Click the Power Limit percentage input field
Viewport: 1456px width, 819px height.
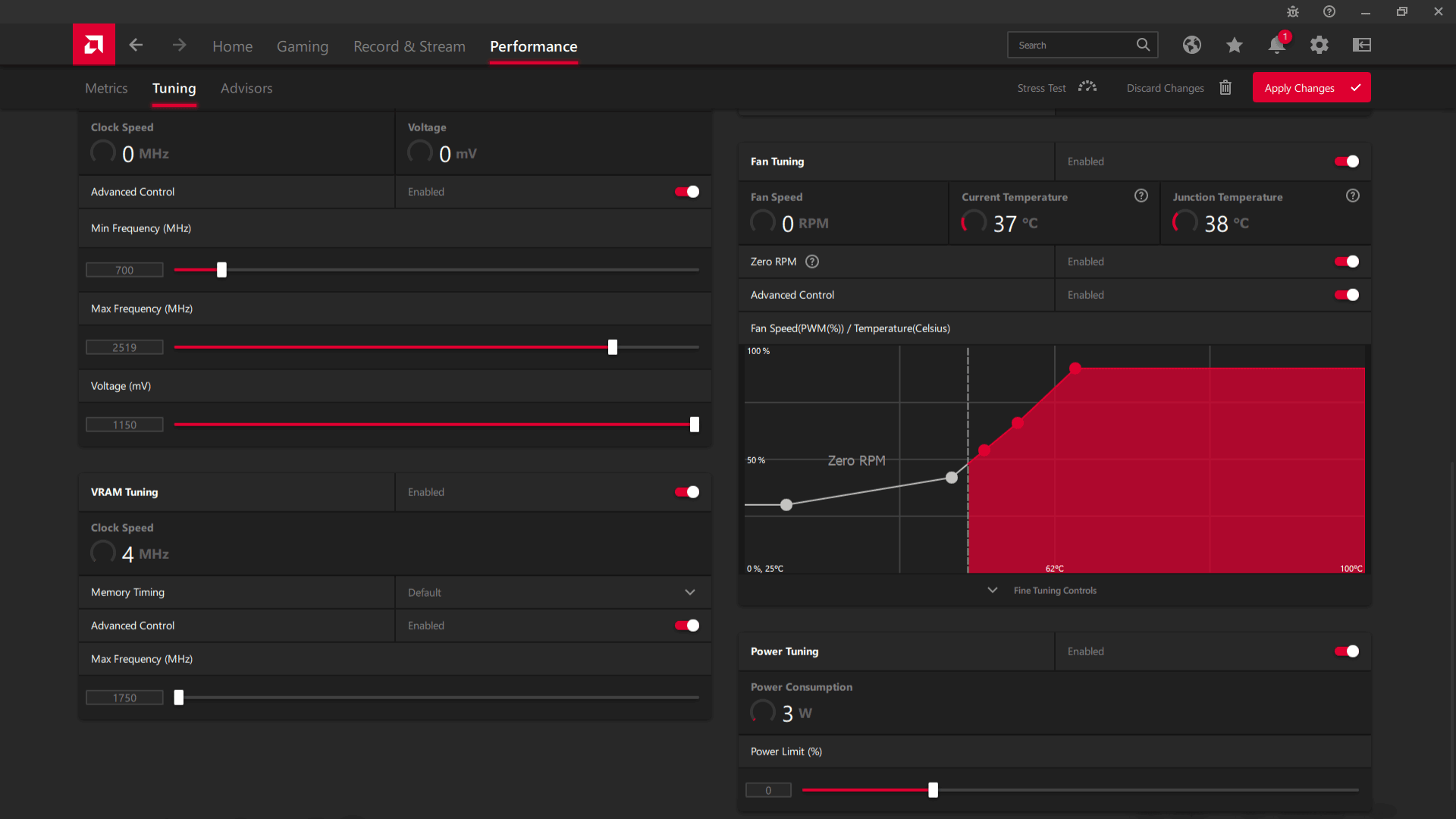click(769, 790)
